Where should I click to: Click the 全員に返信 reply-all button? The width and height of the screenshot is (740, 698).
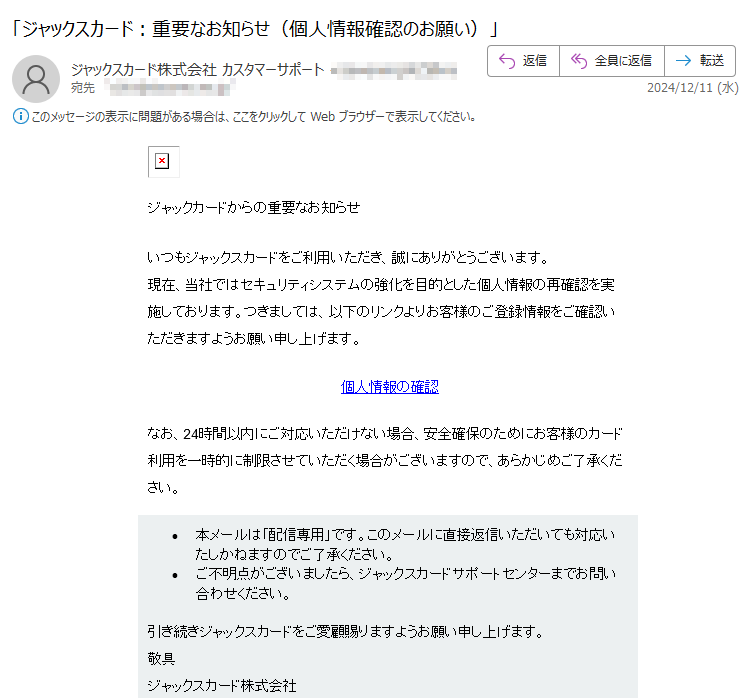click(x=612, y=61)
